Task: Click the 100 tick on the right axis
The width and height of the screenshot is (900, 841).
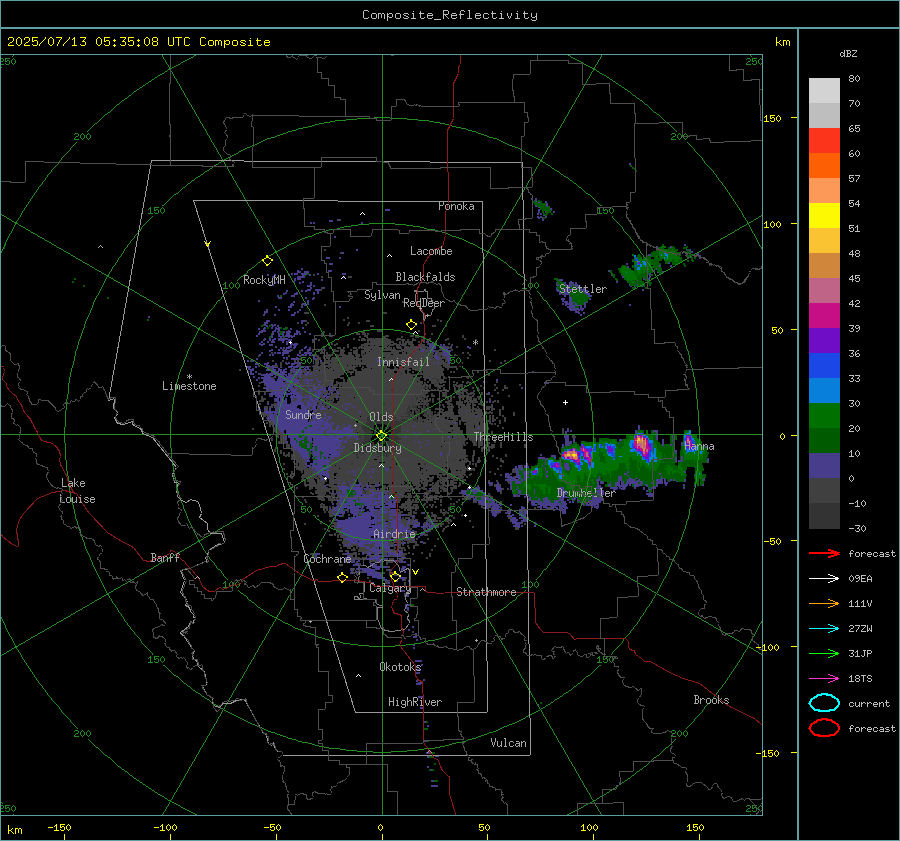Action: [772, 224]
